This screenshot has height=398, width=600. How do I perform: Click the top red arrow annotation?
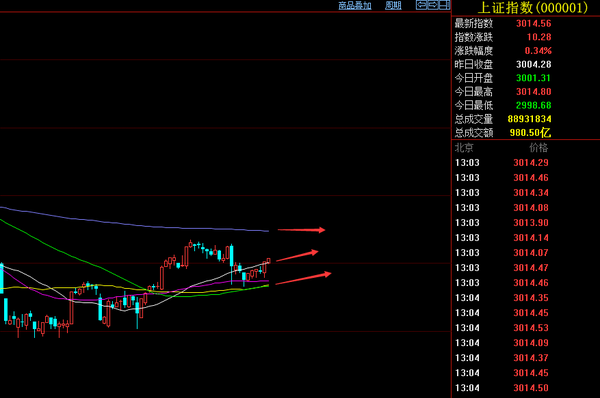(301, 230)
